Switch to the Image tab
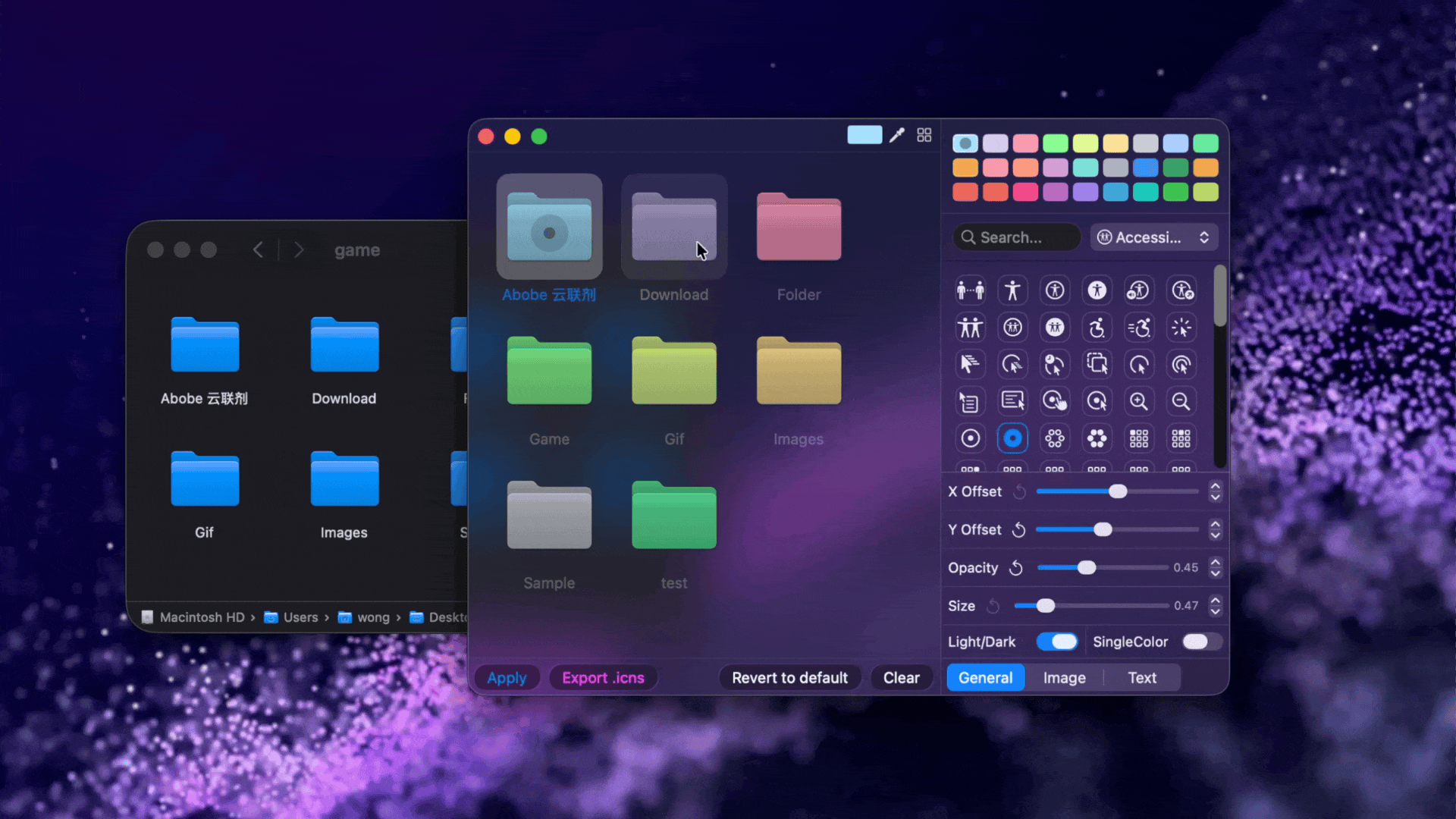The height and width of the screenshot is (819, 1456). [x=1064, y=677]
